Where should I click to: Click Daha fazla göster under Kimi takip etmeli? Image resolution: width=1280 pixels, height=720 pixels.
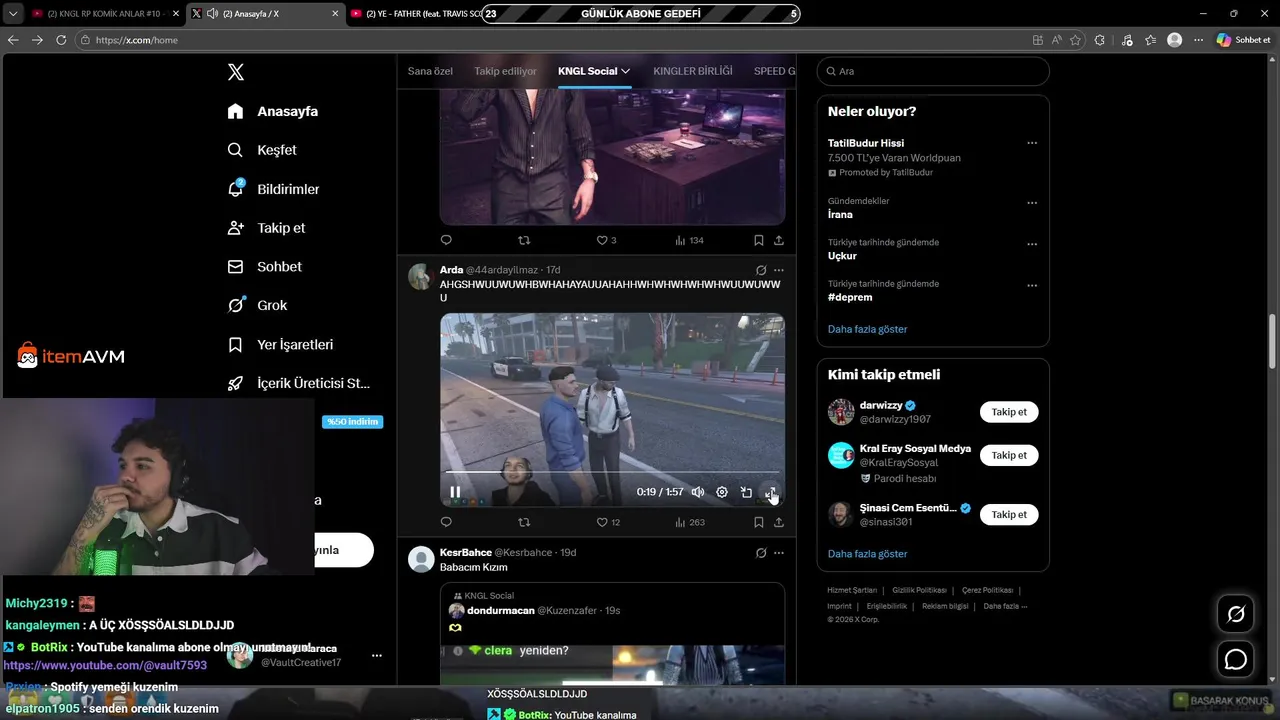pos(867,554)
